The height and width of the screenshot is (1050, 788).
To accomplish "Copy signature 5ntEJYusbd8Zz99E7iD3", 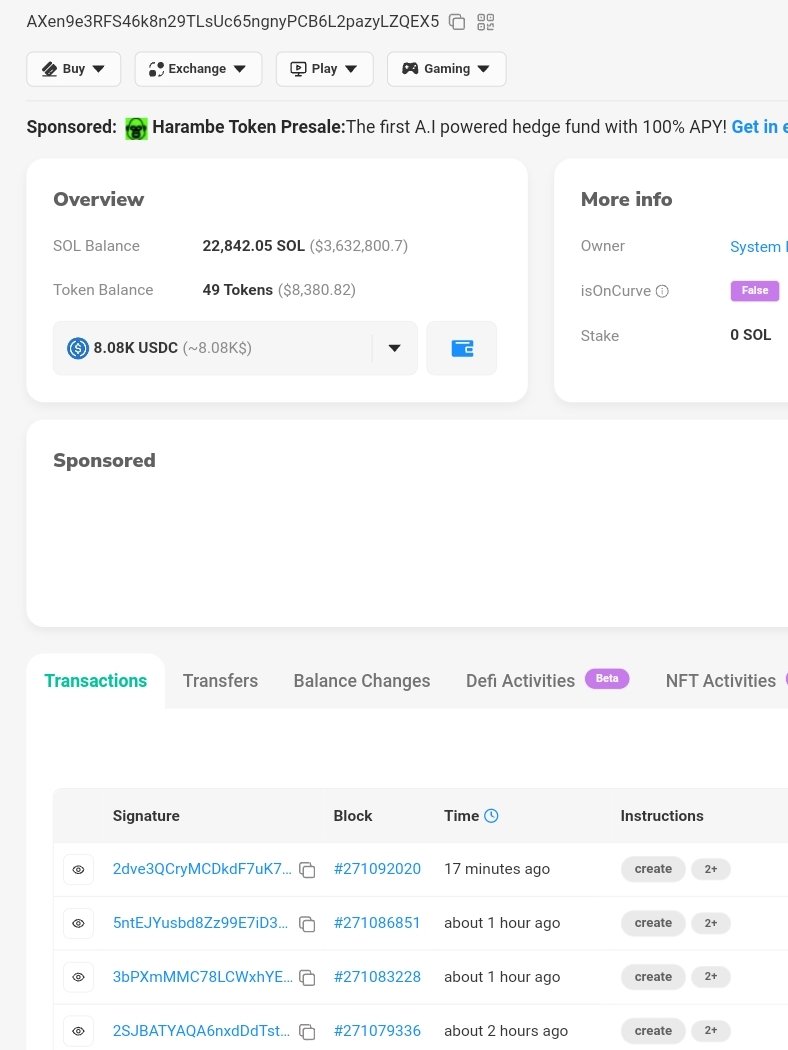I will 307,924.
